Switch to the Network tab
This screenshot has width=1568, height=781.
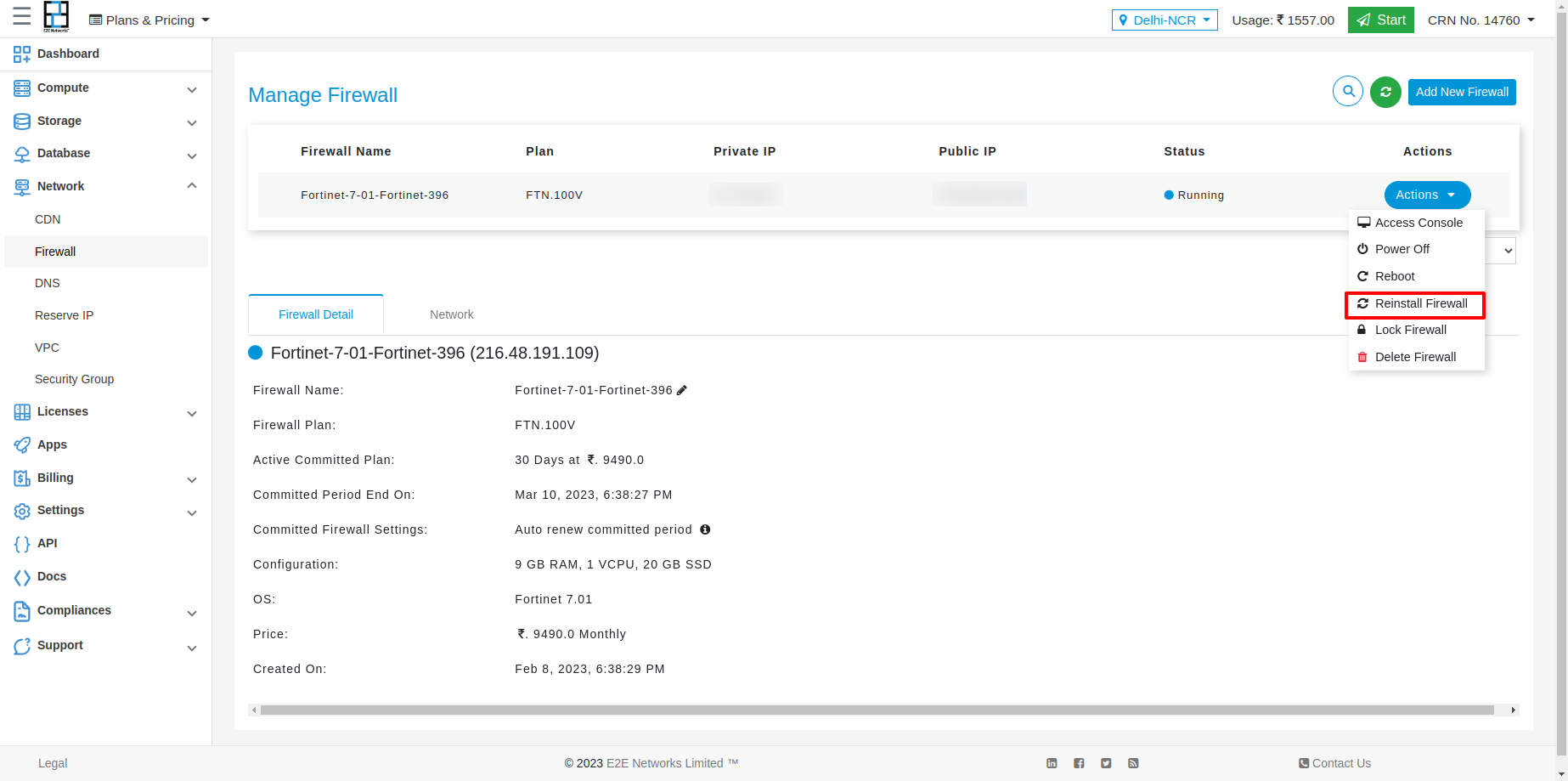tap(452, 314)
